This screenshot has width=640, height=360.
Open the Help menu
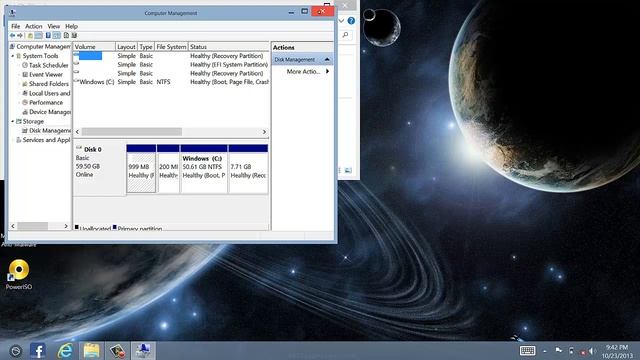[71, 26]
